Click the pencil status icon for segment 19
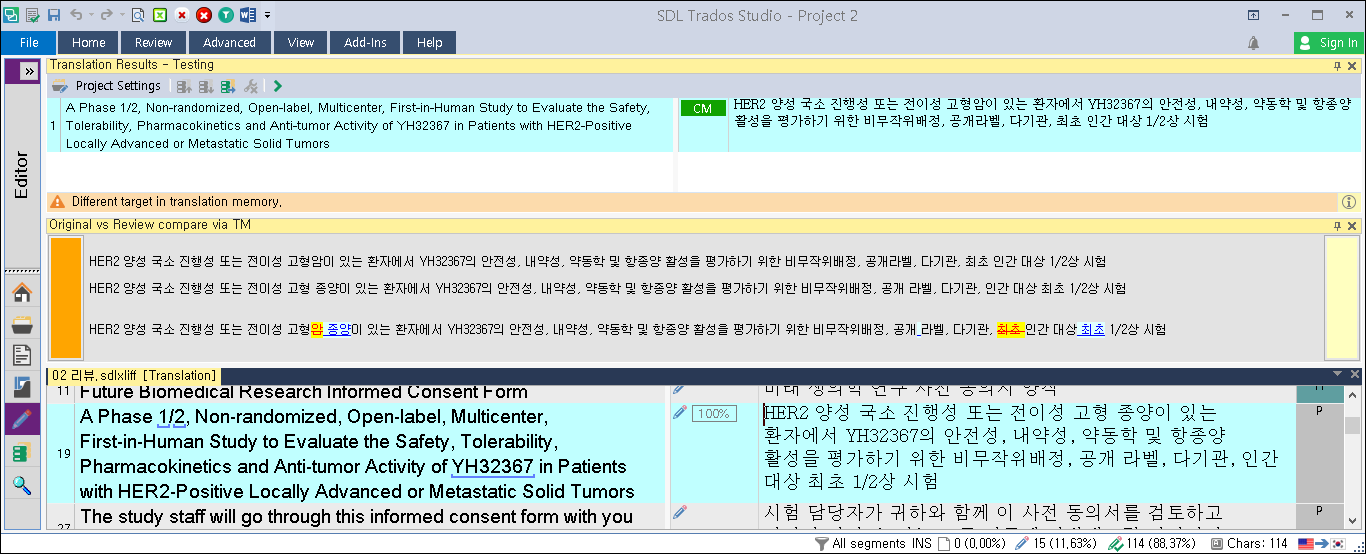1366x554 pixels. pyautogui.click(x=680, y=412)
